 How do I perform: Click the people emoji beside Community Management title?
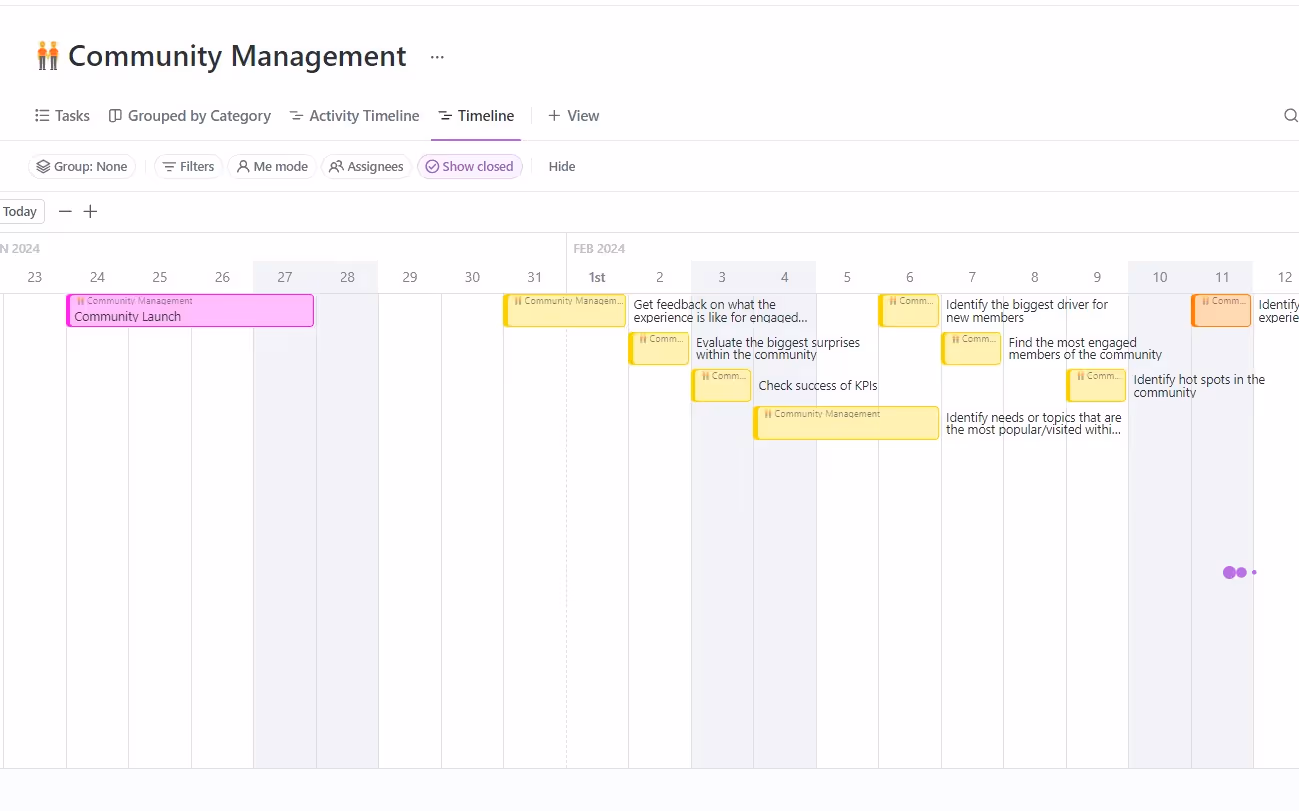click(x=46, y=56)
